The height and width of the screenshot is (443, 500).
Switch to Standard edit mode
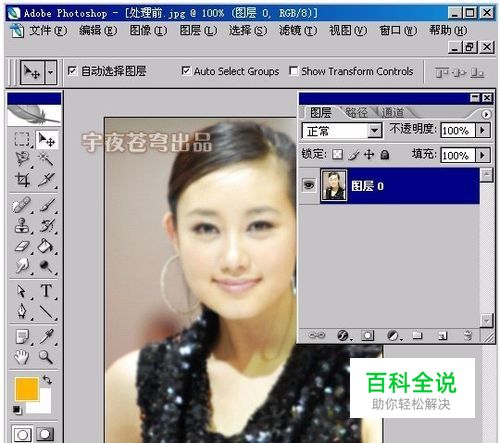[x=22, y=434]
